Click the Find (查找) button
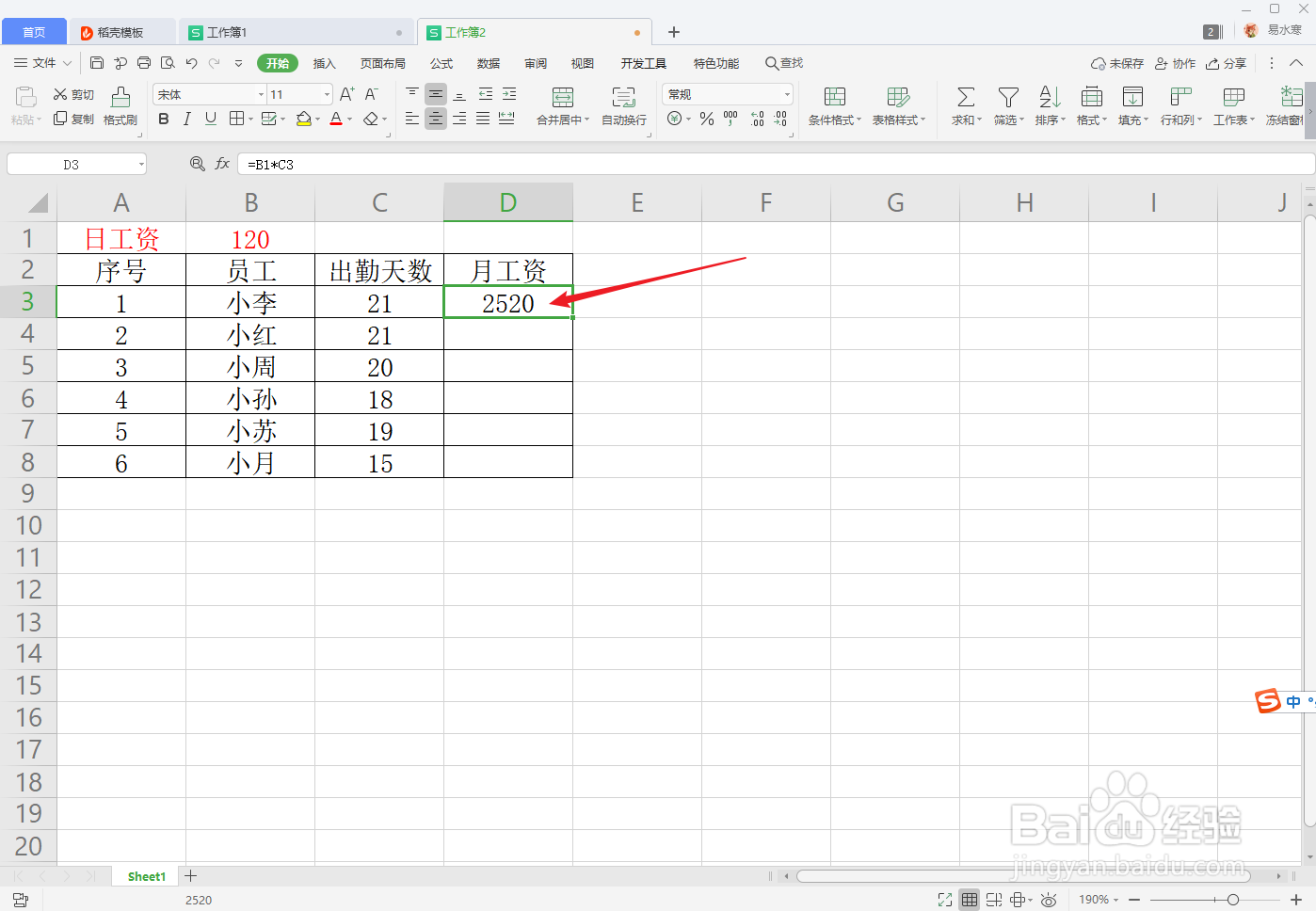This screenshot has height=911, width=1316. pos(784,63)
